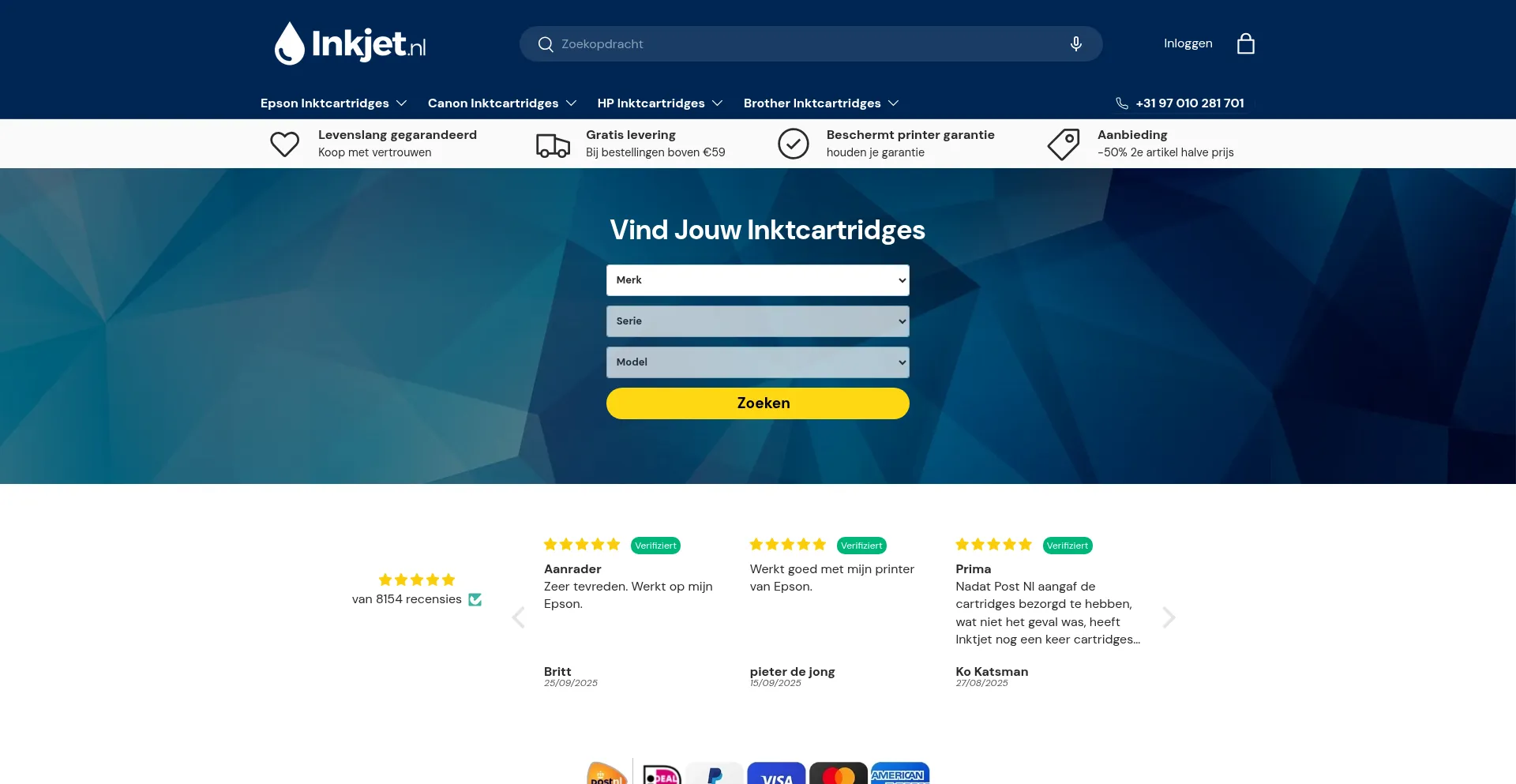1516x784 pixels.
Task: Click the yellow Zoeken button
Action: (x=758, y=403)
